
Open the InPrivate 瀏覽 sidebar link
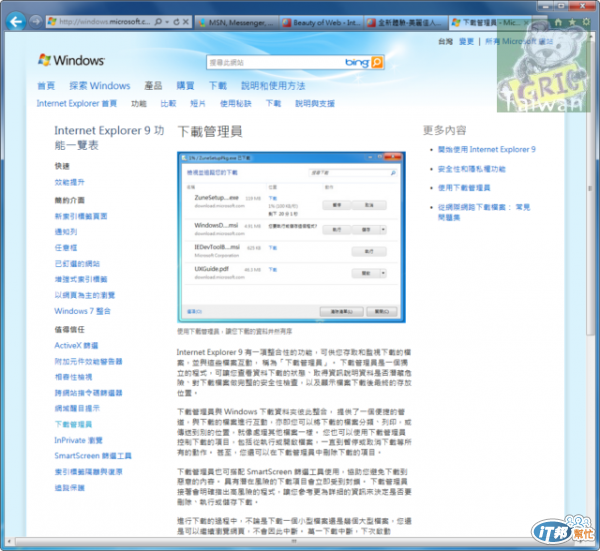[78, 440]
